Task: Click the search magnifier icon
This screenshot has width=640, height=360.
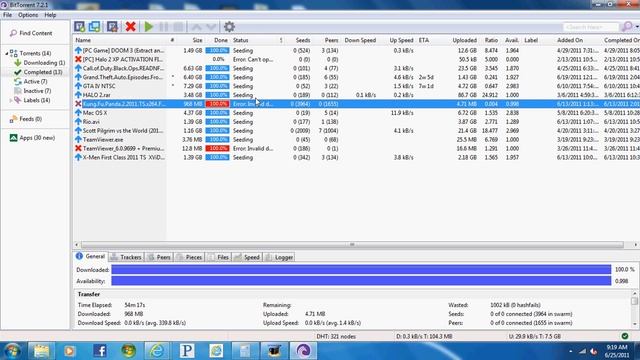Action: (x=627, y=27)
